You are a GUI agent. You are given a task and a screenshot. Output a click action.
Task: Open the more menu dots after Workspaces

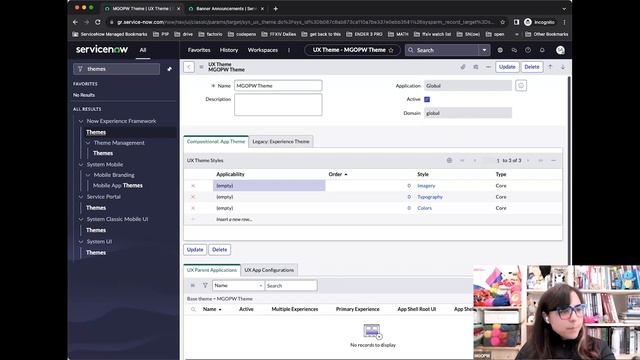pyautogui.click(x=289, y=50)
